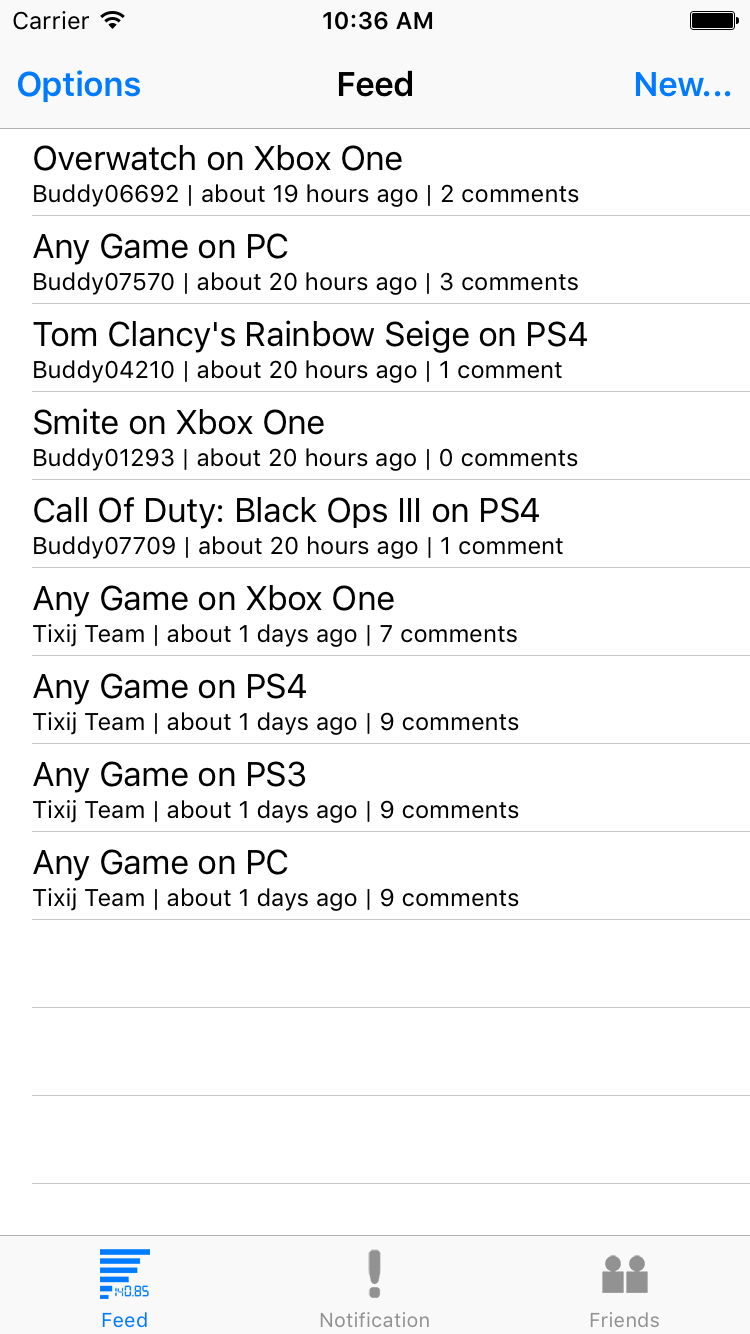
Task: Tap the 10:36 AM status bar clock
Action: 378,21
